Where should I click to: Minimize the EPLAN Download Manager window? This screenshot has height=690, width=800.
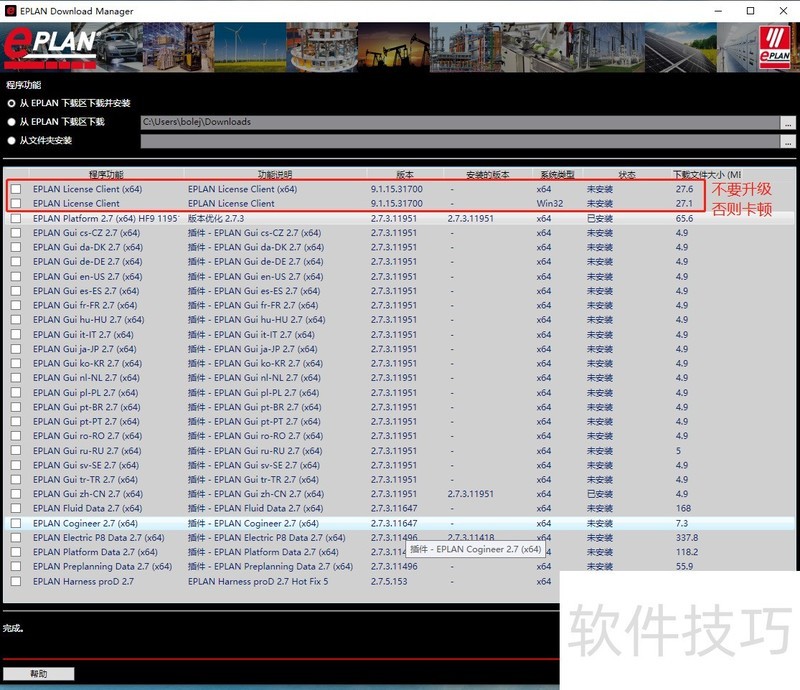pyautogui.click(x=718, y=11)
